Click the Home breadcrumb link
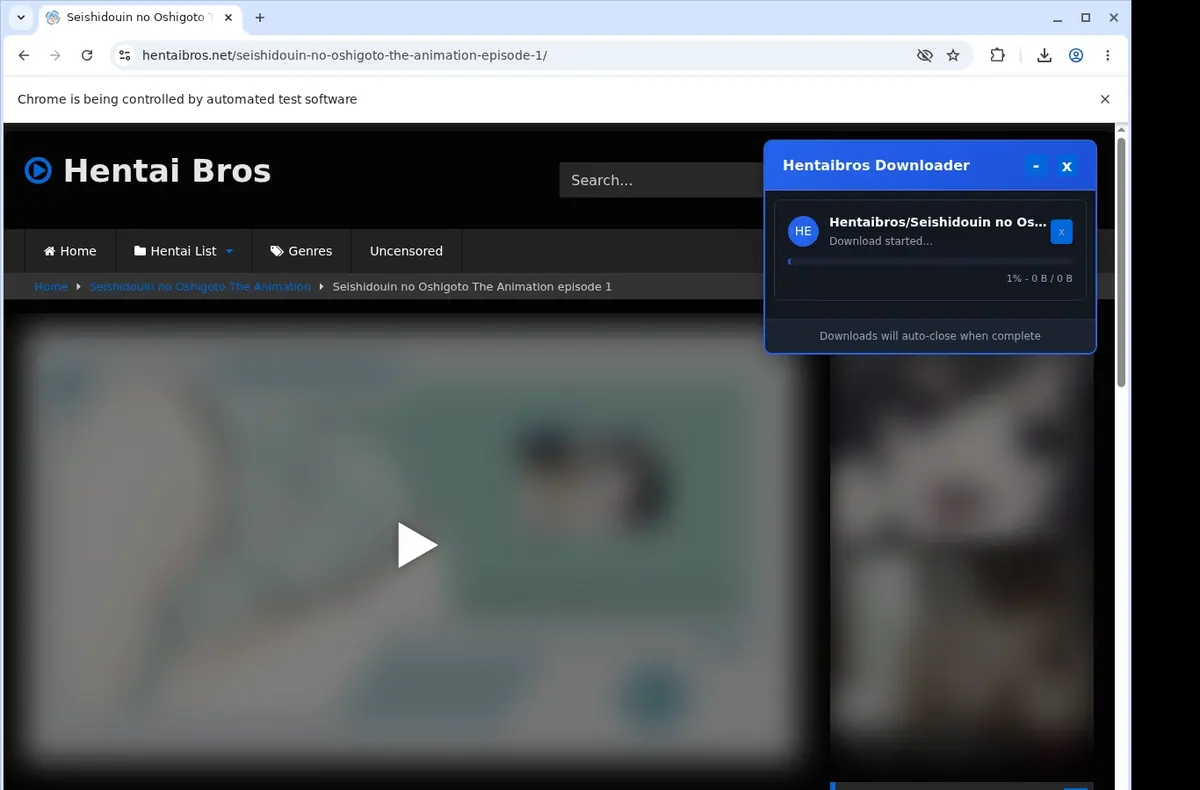Viewport: 1200px width, 790px height. coord(51,287)
